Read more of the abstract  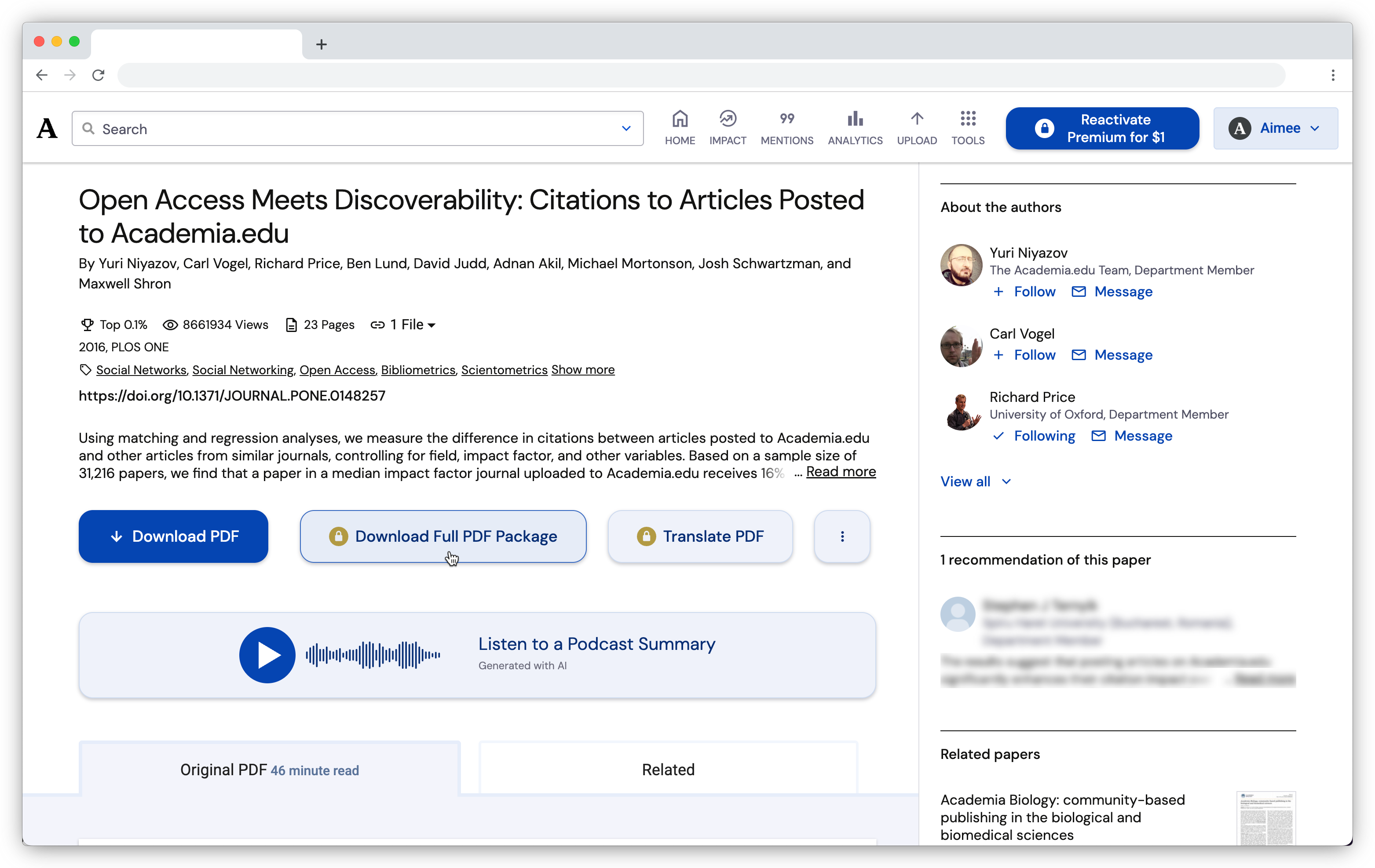pyautogui.click(x=841, y=472)
